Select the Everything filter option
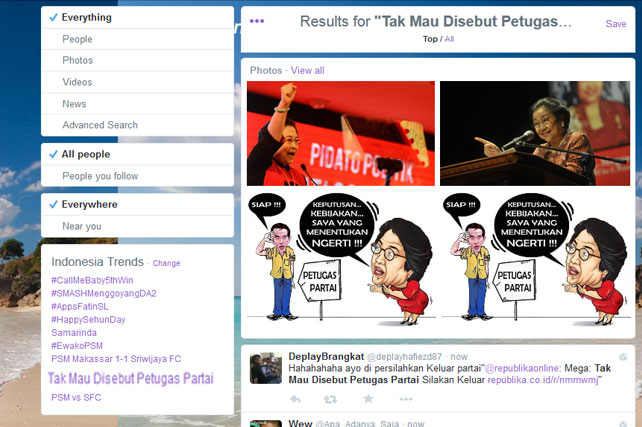The height and width of the screenshot is (427, 642). coord(87,18)
